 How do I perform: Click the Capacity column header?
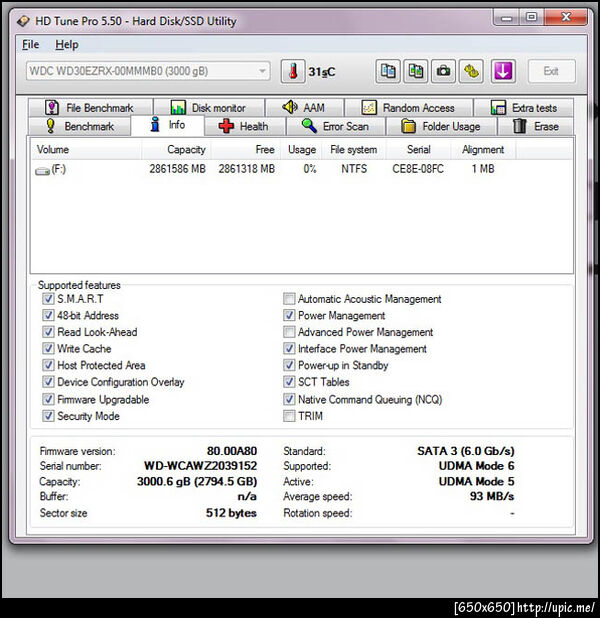(176, 150)
